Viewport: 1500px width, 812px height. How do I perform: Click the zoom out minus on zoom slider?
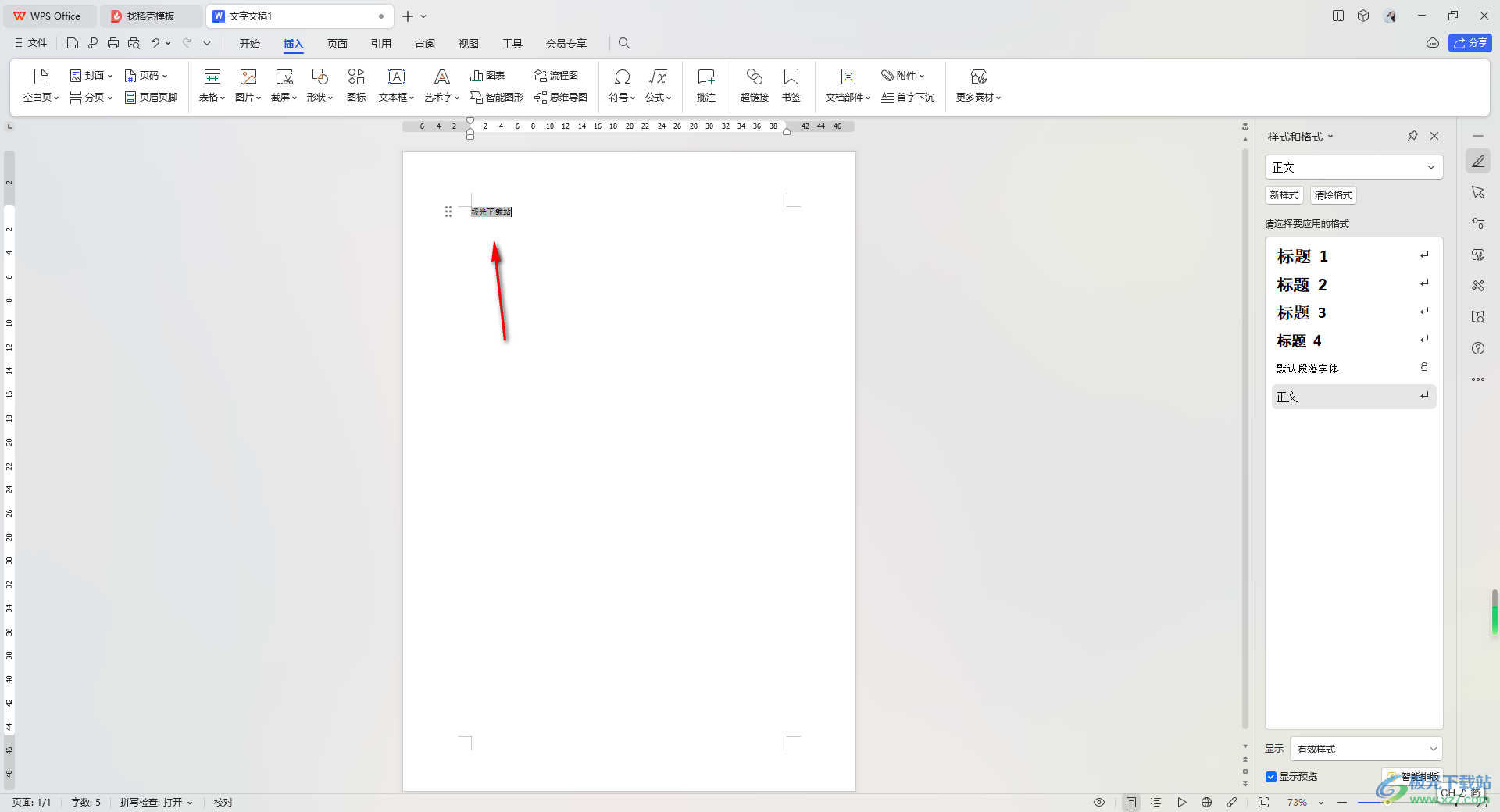pos(1342,803)
